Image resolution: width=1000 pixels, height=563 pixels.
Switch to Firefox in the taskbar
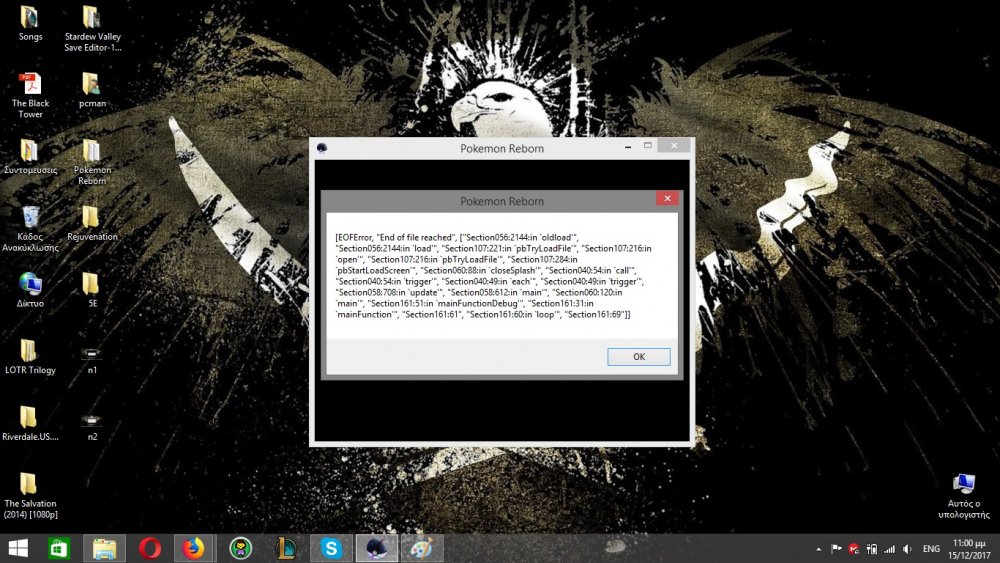pyautogui.click(x=193, y=548)
